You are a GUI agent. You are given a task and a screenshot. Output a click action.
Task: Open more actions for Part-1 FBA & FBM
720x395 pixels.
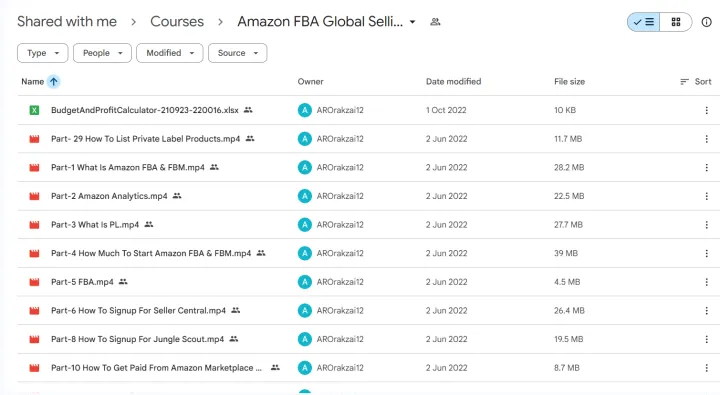(x=706, y=168)
